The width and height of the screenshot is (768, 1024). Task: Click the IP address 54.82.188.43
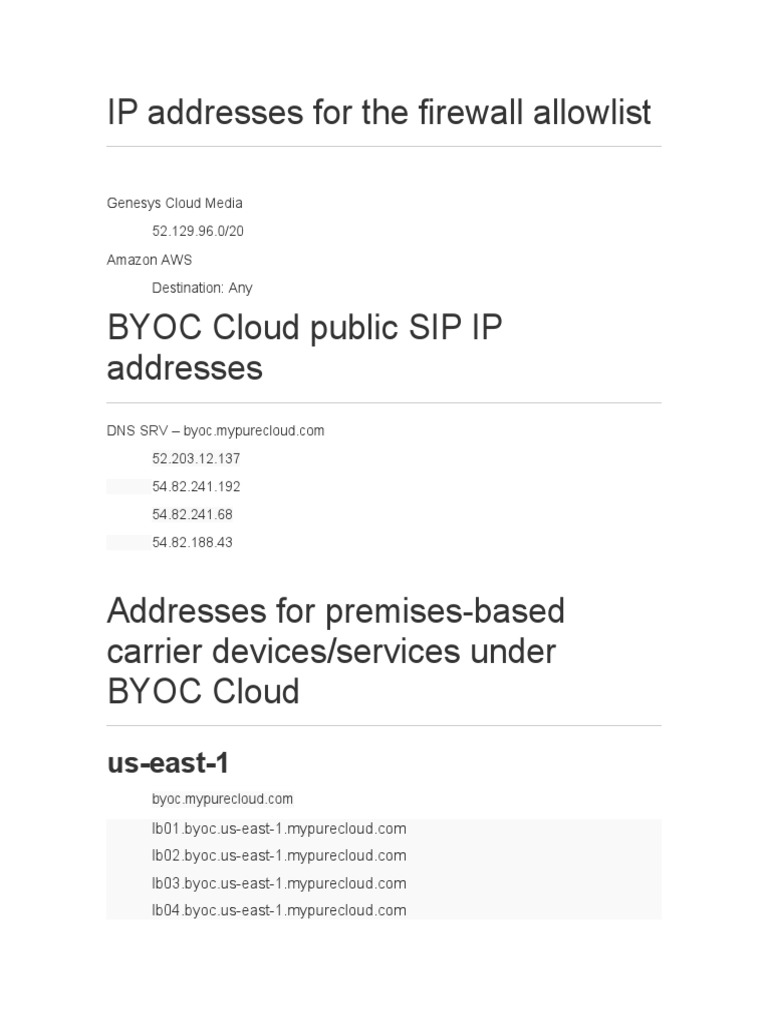pos(192,543)
